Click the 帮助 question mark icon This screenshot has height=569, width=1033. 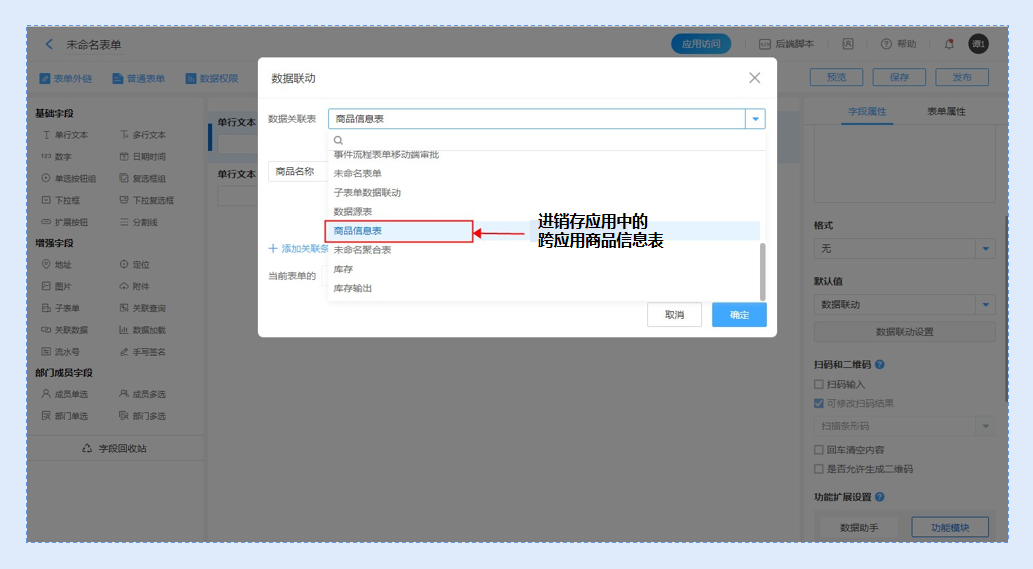(886, 44)
